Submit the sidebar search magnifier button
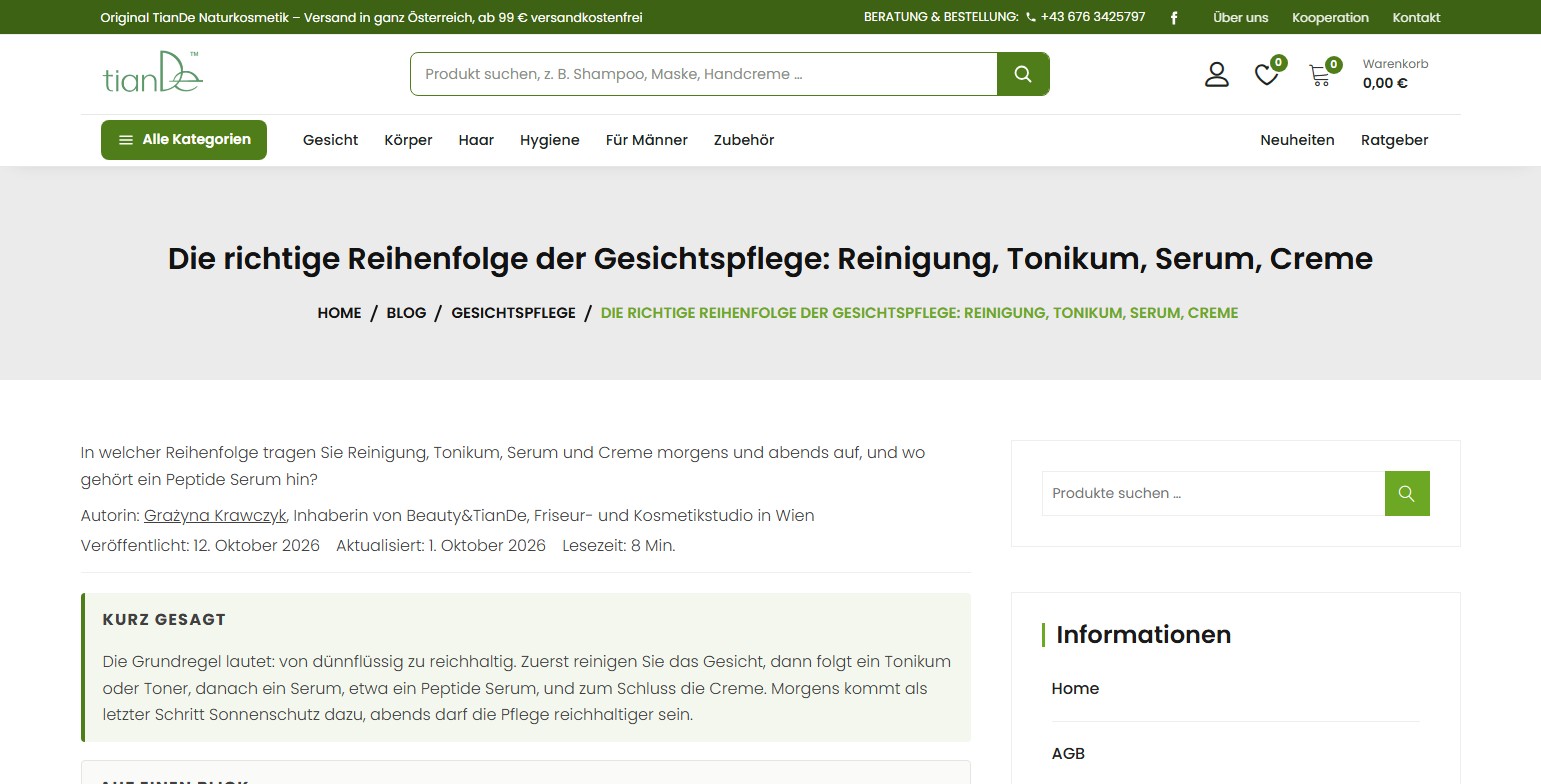Image resolution: width=1541 pixels, height=784 pixels. 1407,493
